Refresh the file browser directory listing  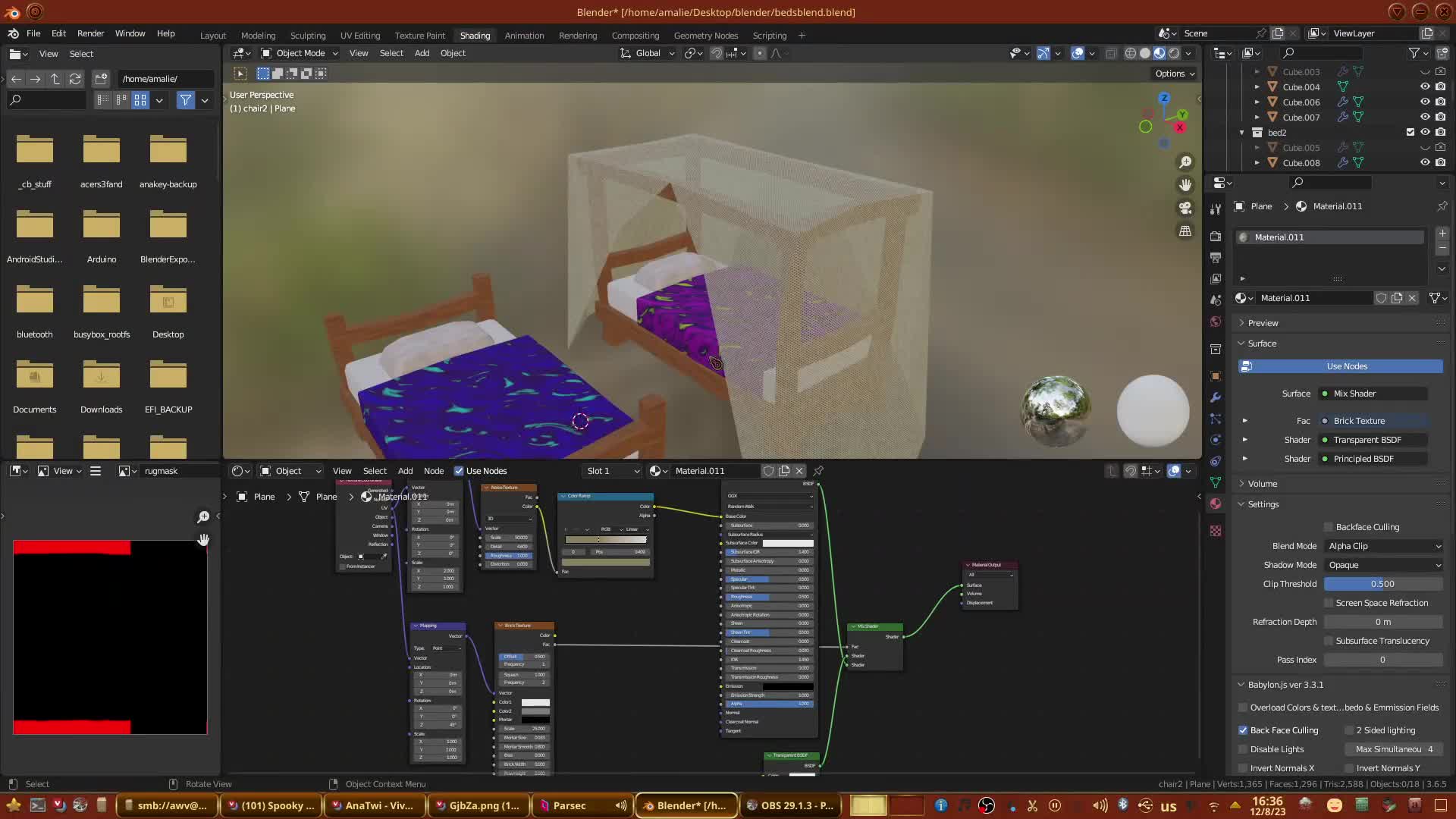(x=74, y=79)
